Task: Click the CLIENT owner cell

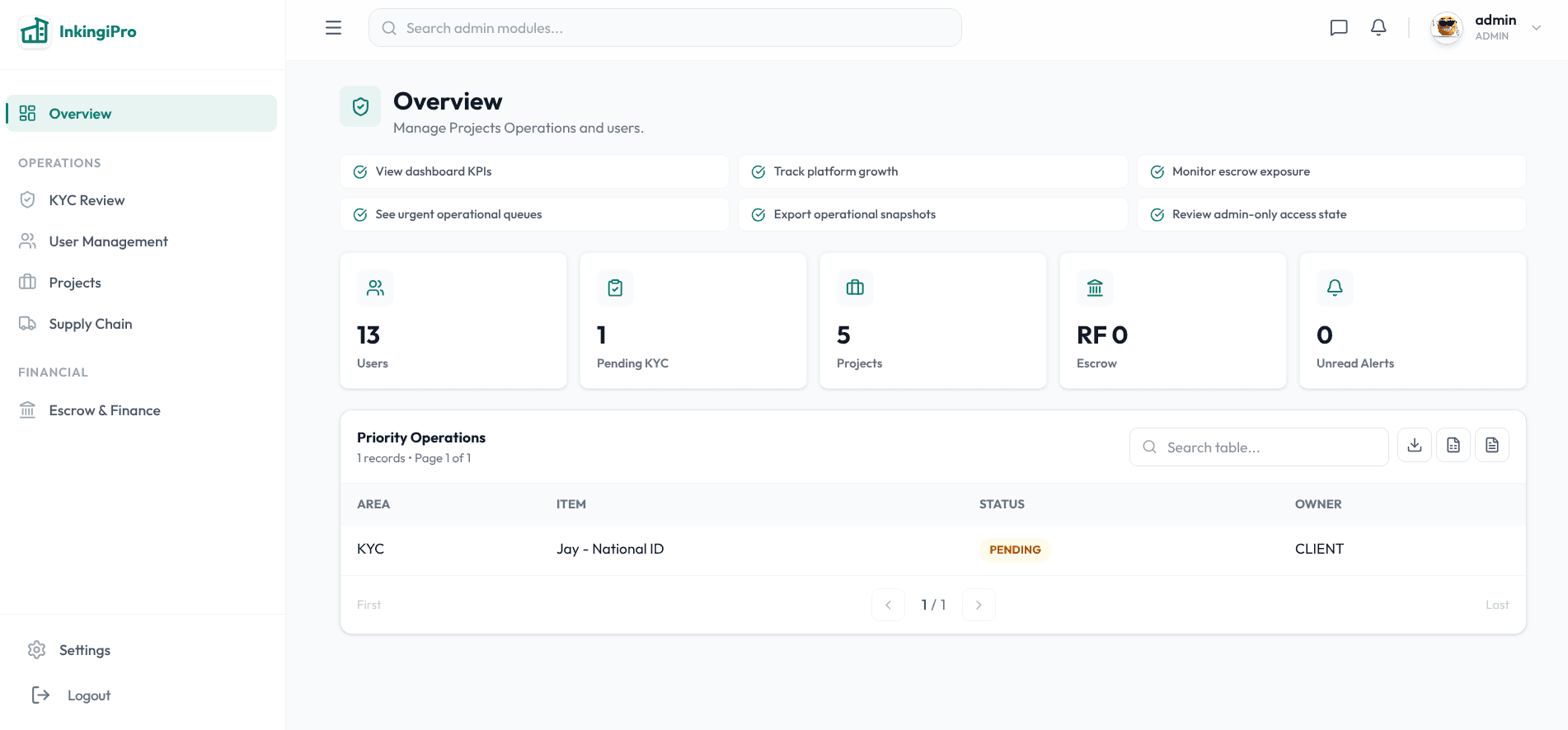Action: click(x=1319, y=549)
